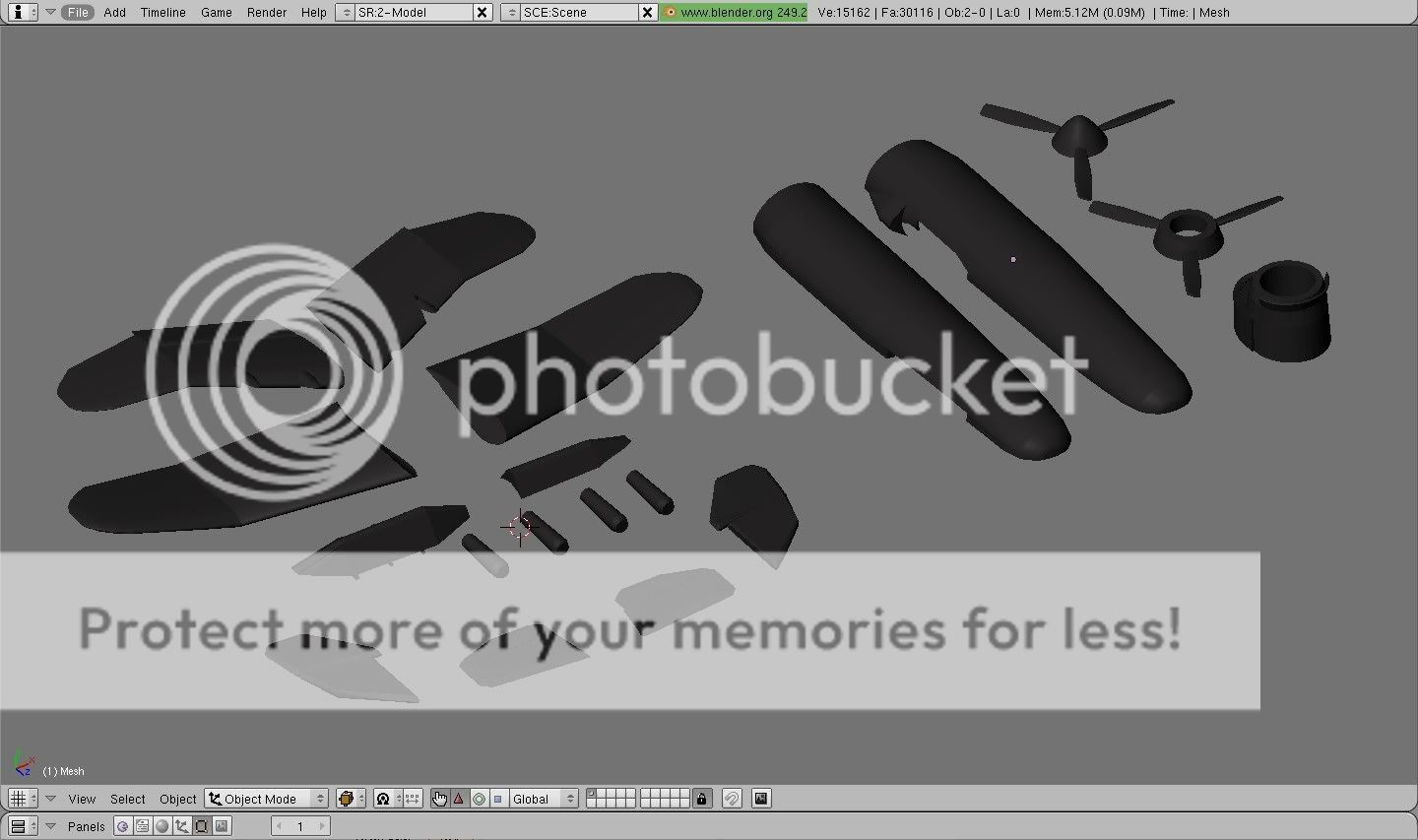Open the Select menu in 3D header

128,799
